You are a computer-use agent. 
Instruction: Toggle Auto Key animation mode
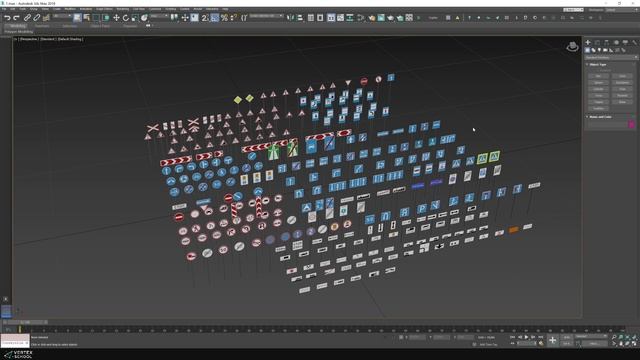pyautogui.click(x=567, y=337)
